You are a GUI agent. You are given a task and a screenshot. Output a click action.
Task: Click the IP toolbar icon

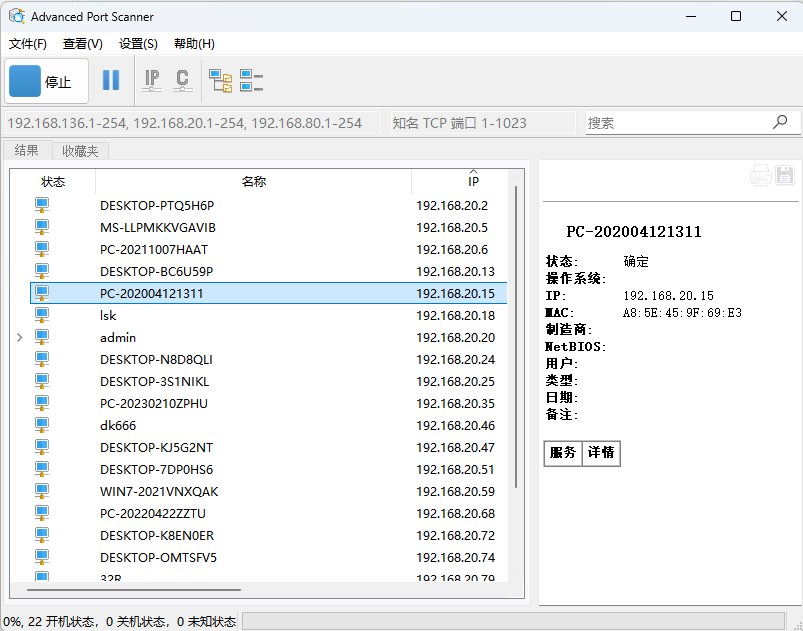pos(151,80)
